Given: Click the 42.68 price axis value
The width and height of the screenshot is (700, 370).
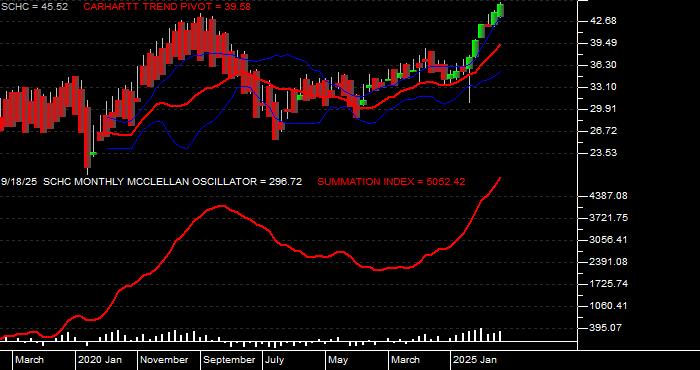Looking at the screenshot, I should [x=603, y=21].
